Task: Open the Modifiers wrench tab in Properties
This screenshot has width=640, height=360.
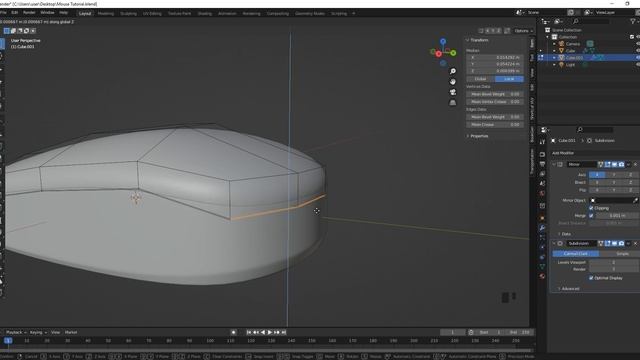Action: pyautogui.click(x=542, y=228)
